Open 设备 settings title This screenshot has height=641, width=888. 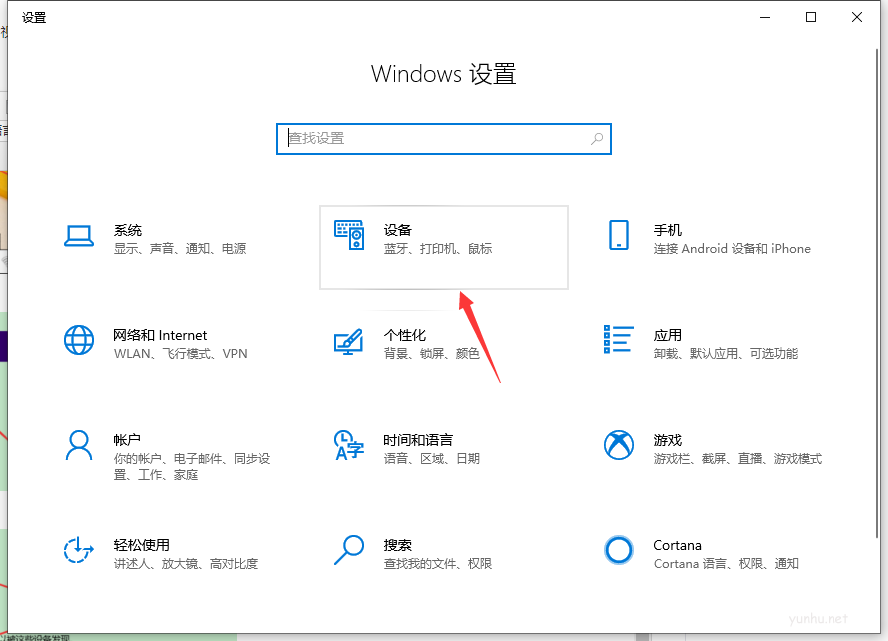pyautogui.click(x=398, y=230)
